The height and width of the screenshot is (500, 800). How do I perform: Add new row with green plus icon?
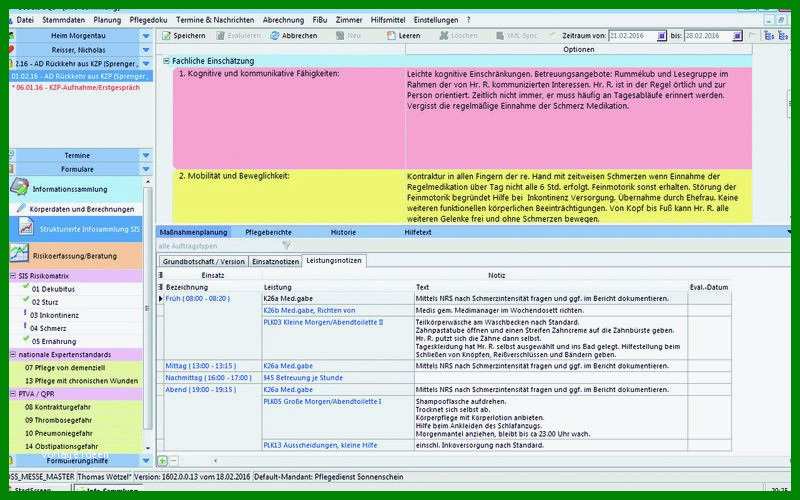point(162,461)
